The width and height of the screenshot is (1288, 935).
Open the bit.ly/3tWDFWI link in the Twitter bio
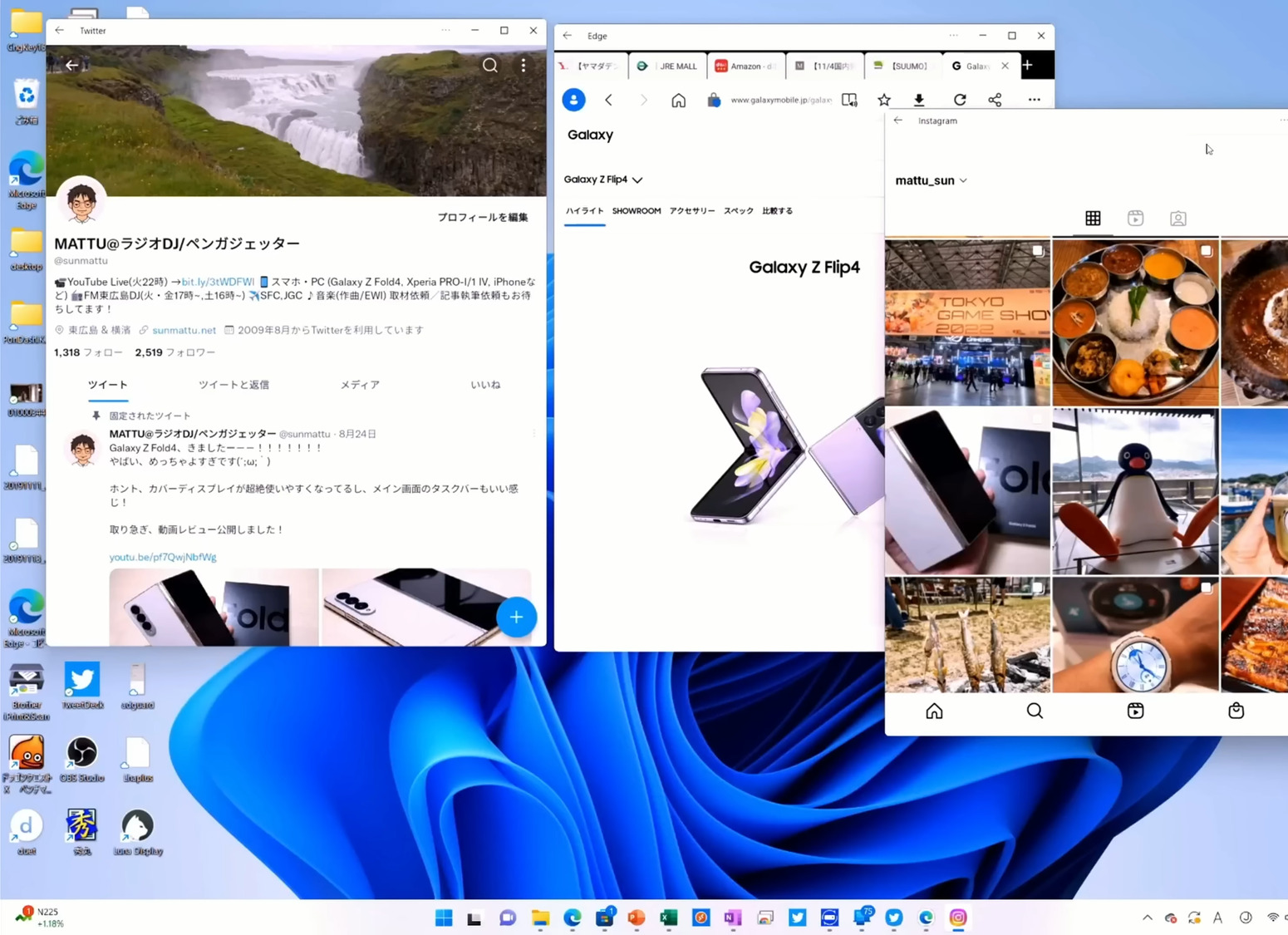tap(218, 282)
